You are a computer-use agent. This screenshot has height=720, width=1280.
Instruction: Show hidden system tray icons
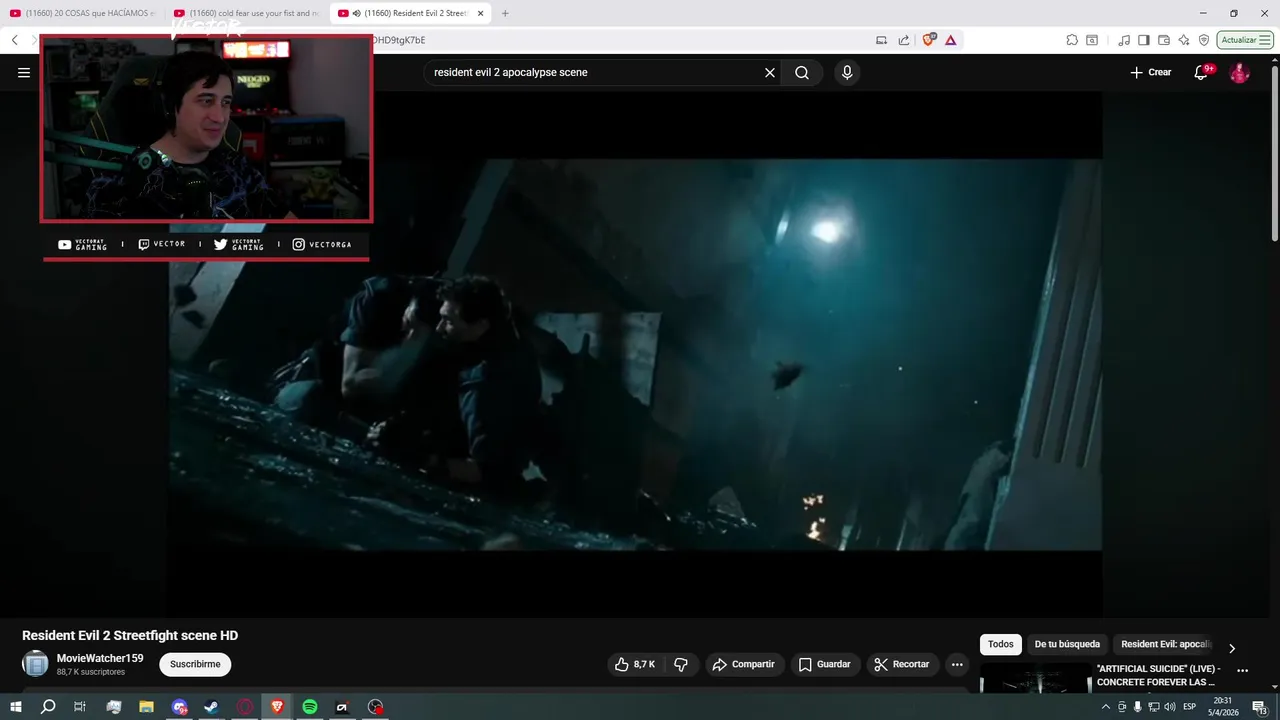point(1105,707)
